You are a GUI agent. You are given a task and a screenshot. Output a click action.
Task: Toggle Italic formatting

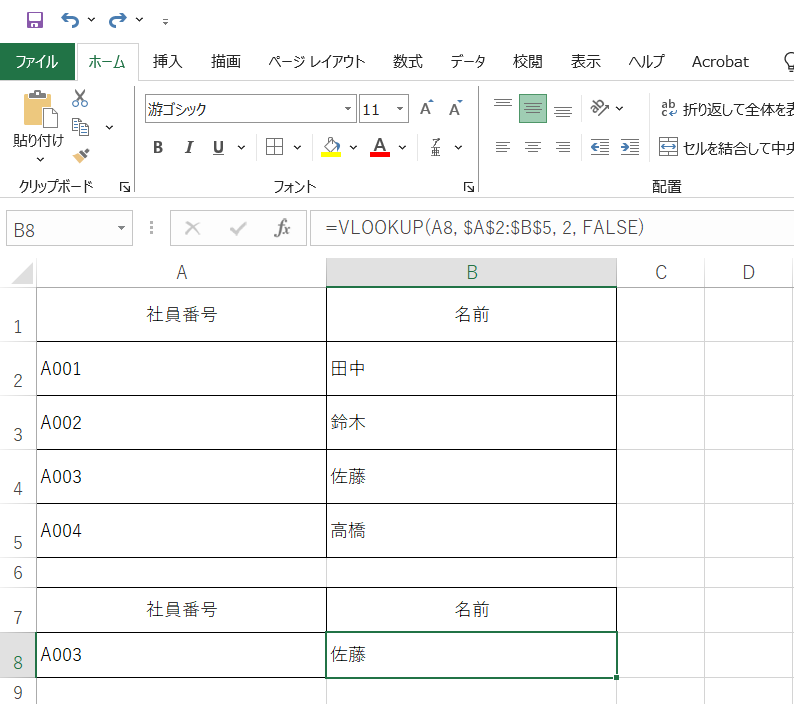188,148
